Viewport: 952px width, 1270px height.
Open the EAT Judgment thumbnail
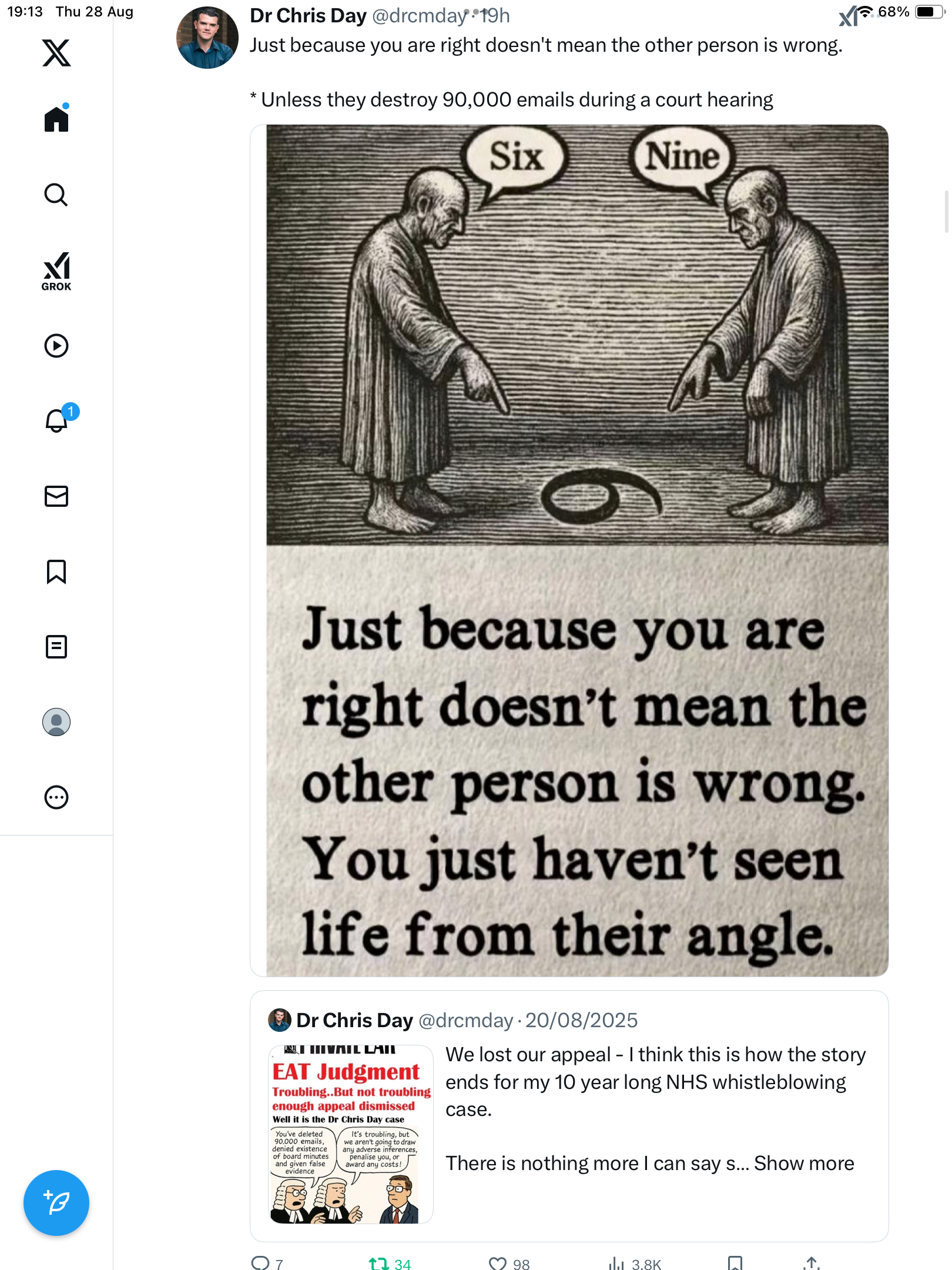(351, 1134)
